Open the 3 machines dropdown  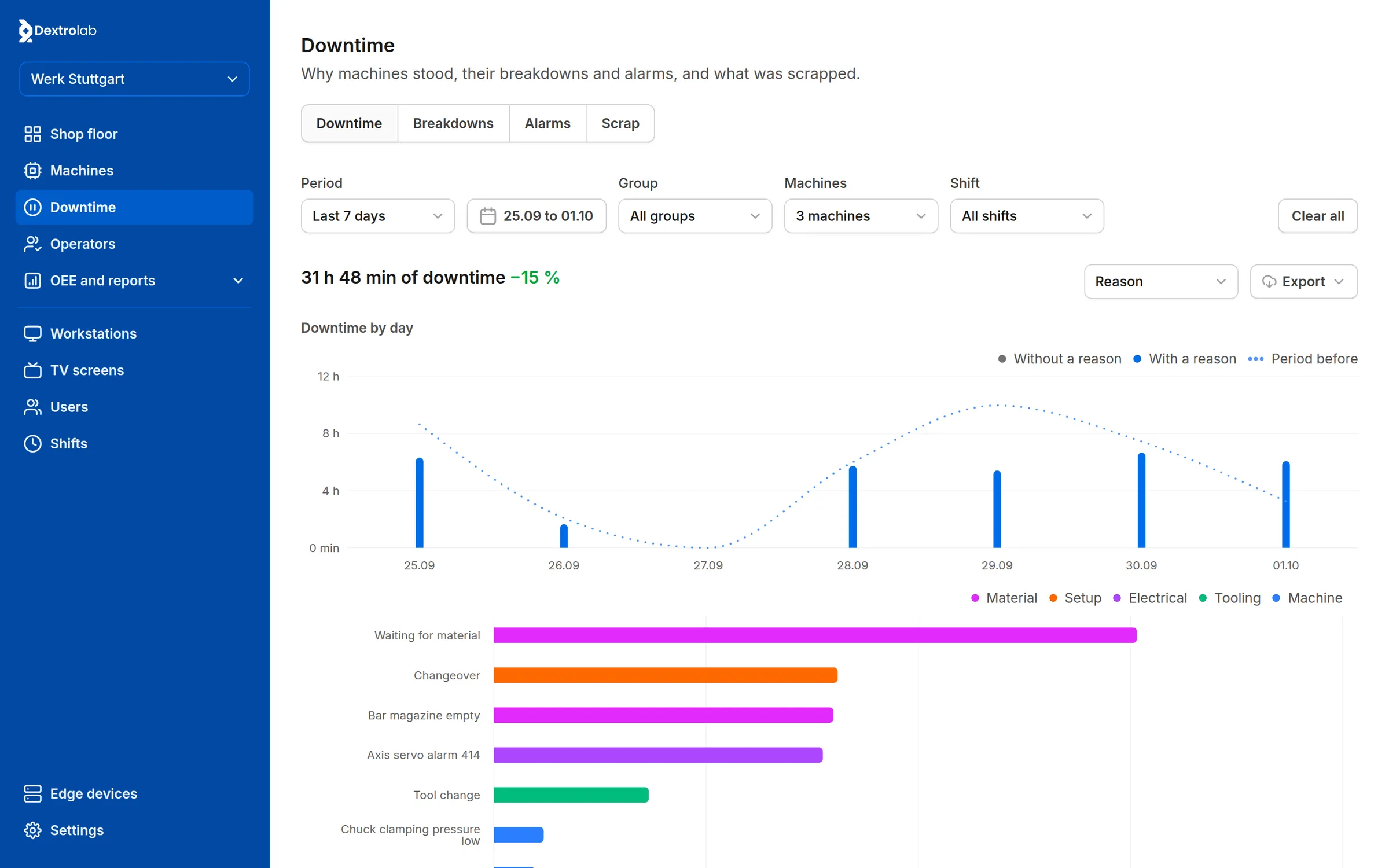click(861, 216)
